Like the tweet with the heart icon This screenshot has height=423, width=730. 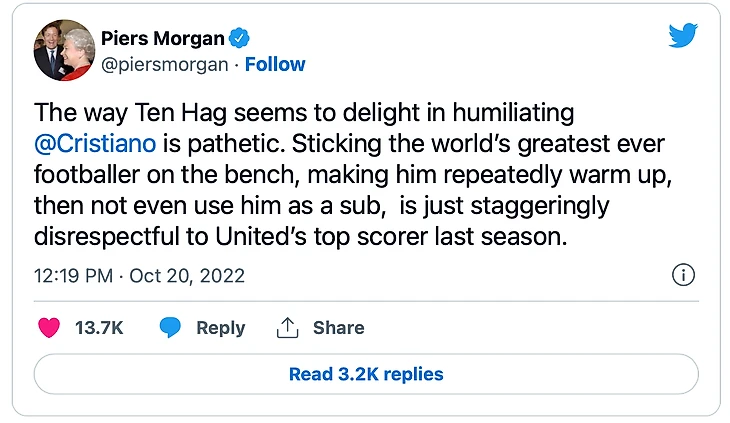[48, 328]
